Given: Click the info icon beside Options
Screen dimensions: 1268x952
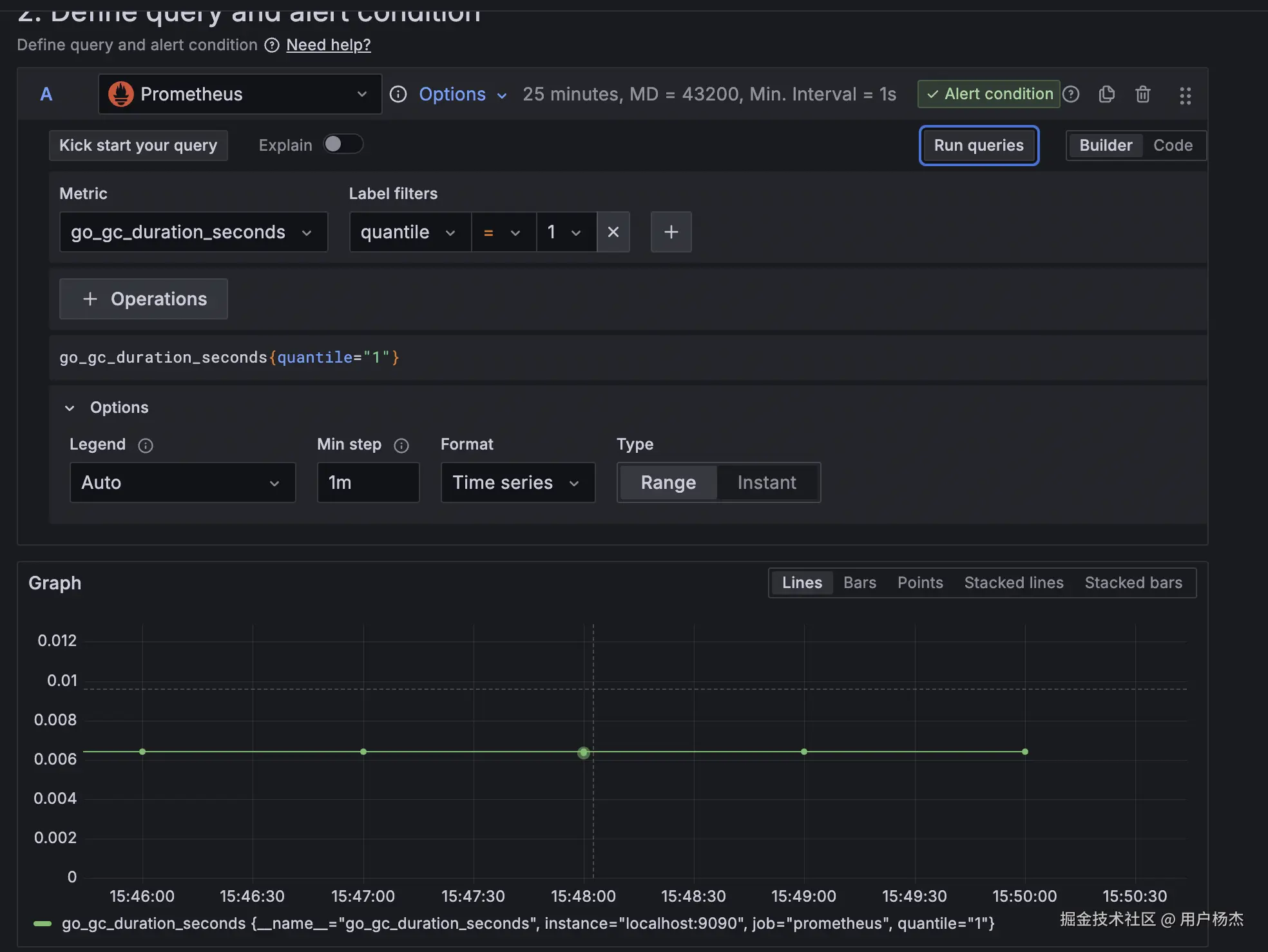Looking at the screenshot, I should click(x=398, y=95).
